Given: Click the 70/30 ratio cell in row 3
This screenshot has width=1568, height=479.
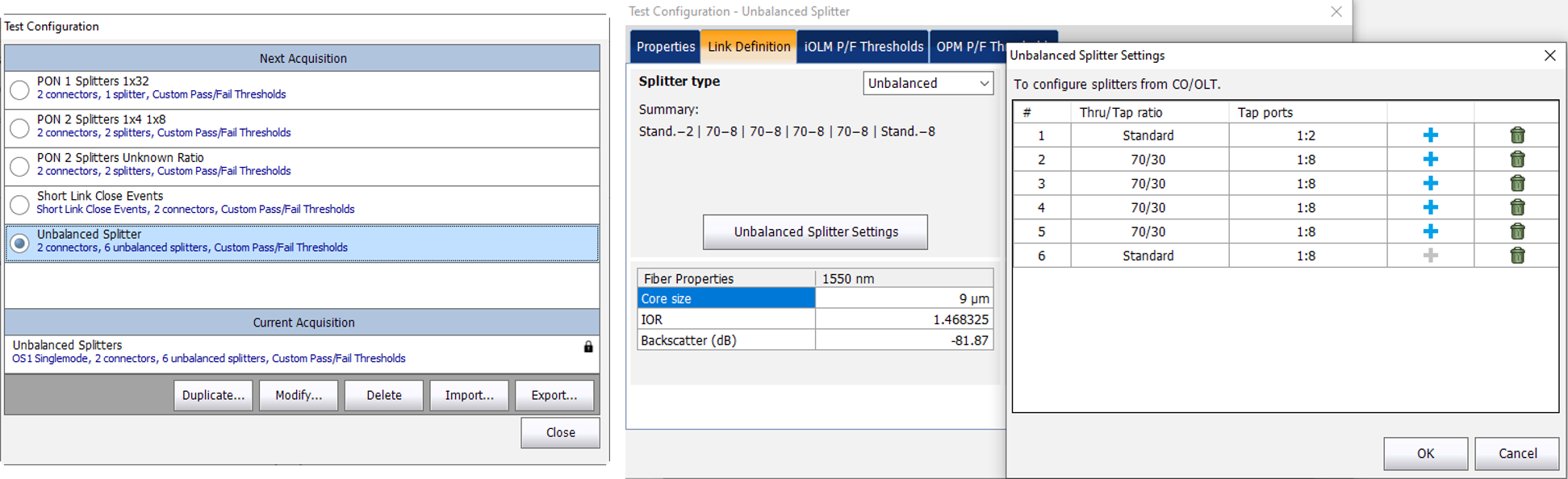Looking at the screenshot, I should (1148, 184).
